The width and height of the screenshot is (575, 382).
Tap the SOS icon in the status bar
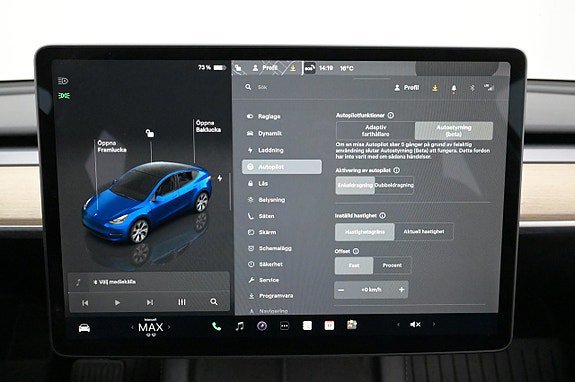pyautogui.click(x=310, y=68)
